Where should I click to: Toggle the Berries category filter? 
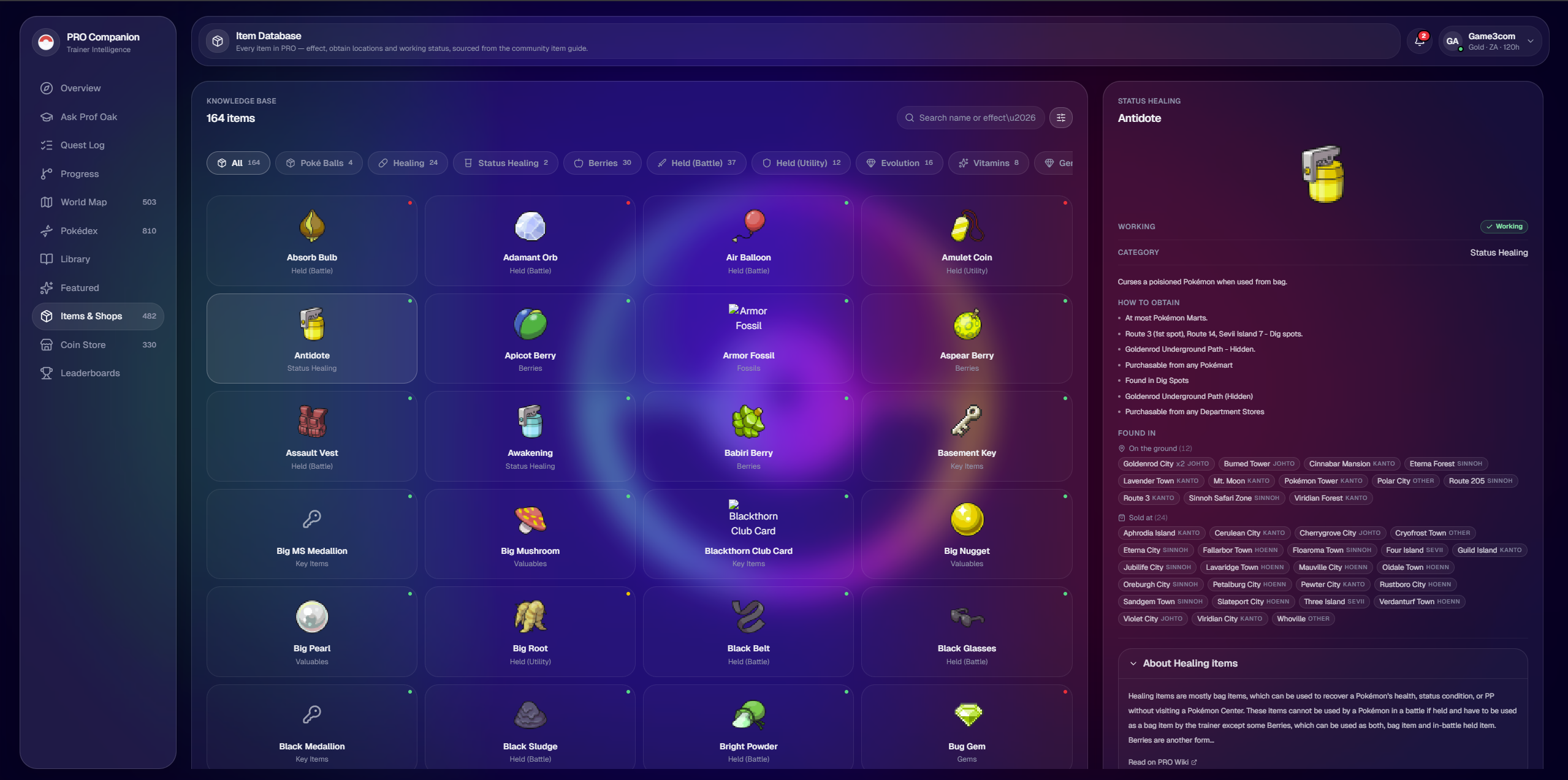pyautogui.click(x=602, y=163)
